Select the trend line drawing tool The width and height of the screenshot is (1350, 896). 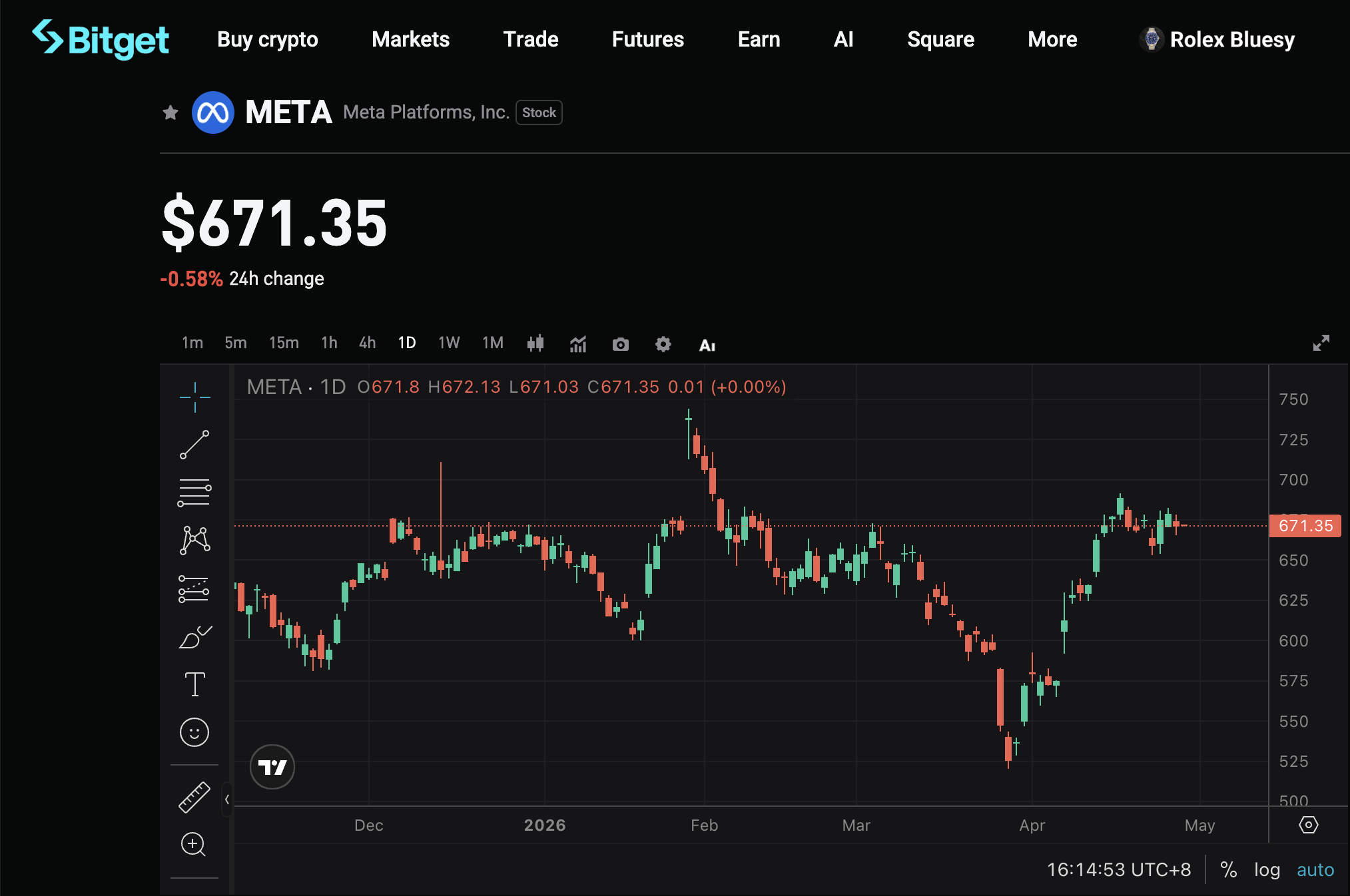coord(194,445)
